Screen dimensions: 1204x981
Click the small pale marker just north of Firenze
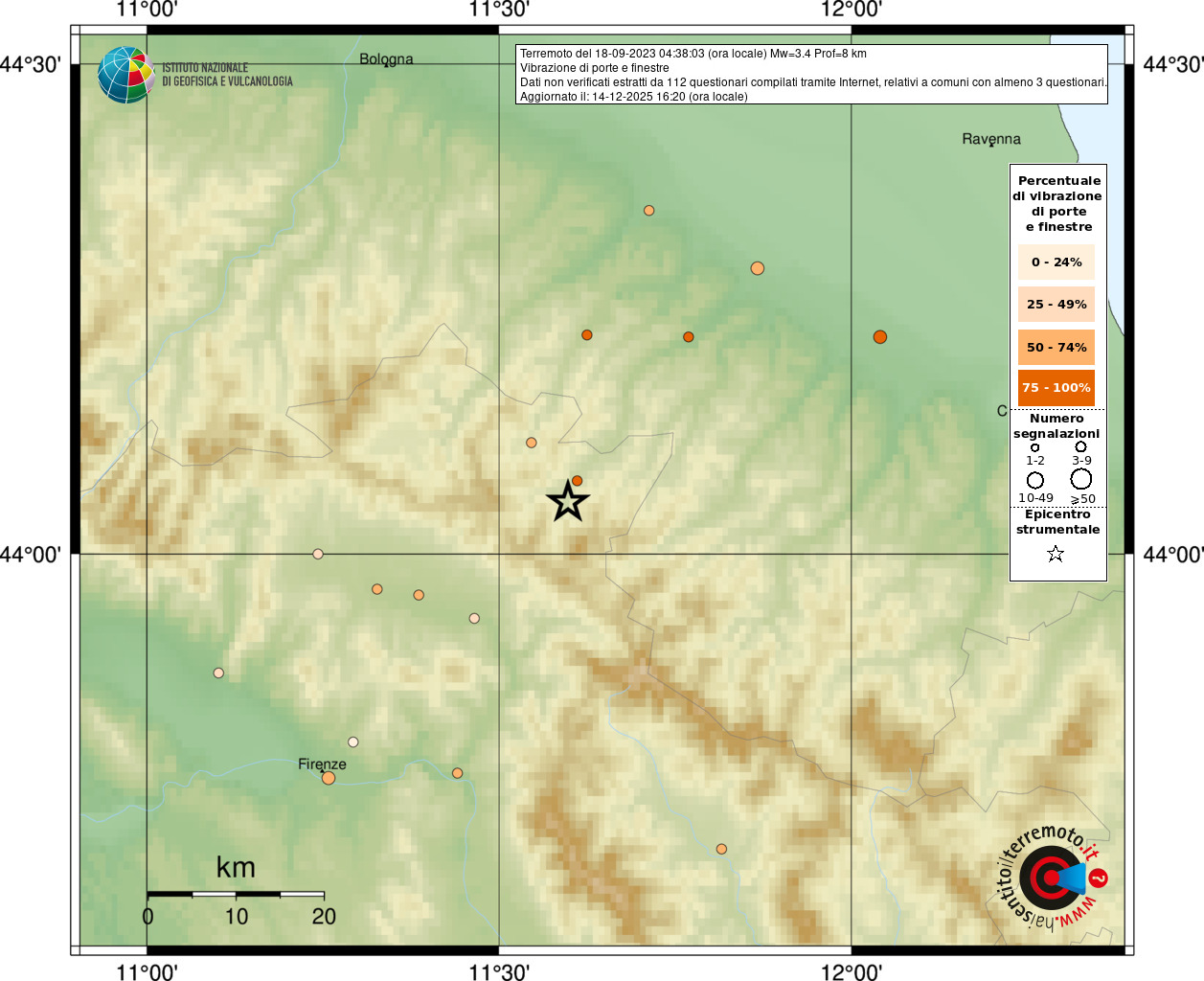pos(353,742)
